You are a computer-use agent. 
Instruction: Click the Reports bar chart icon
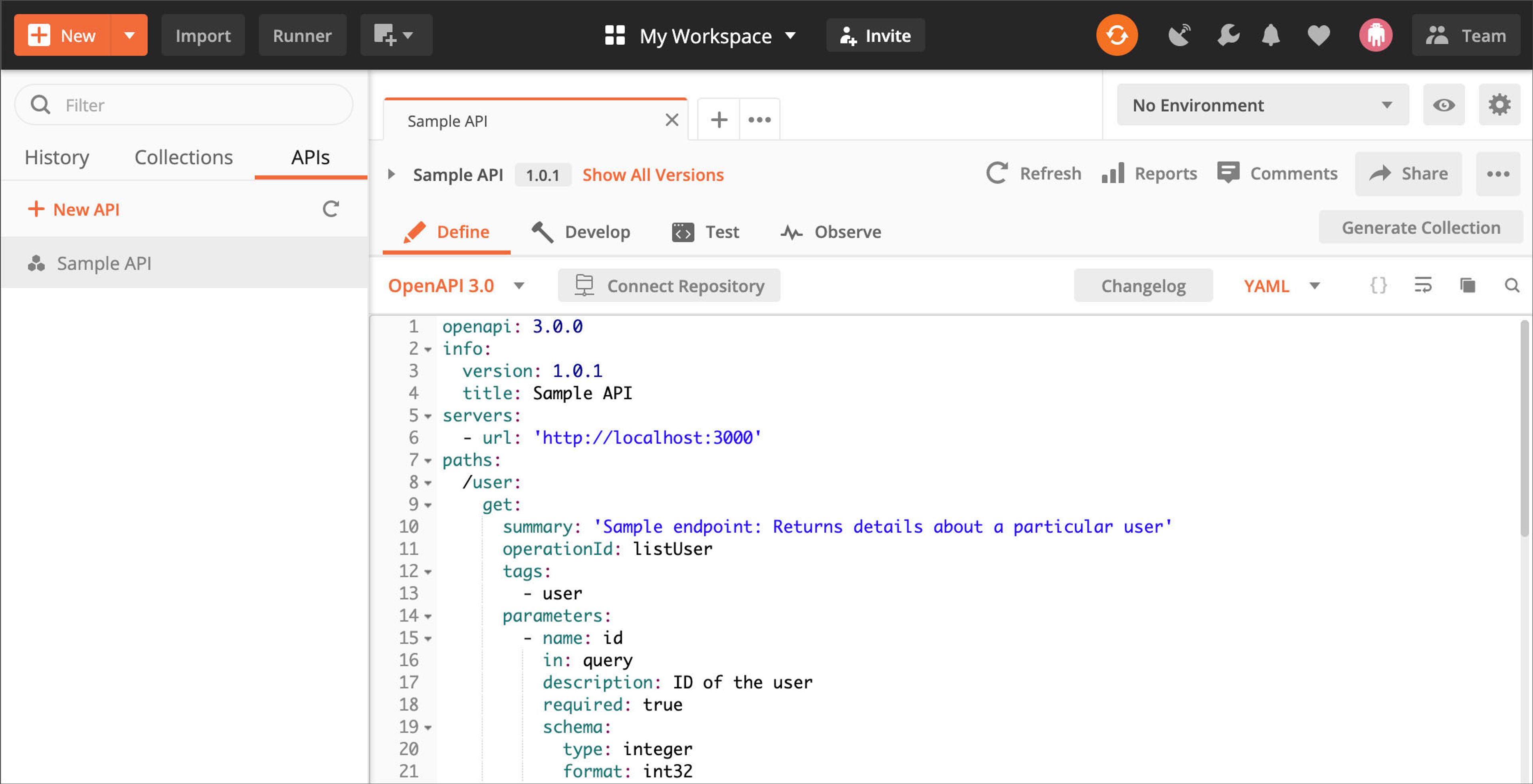coord(1112,173)
